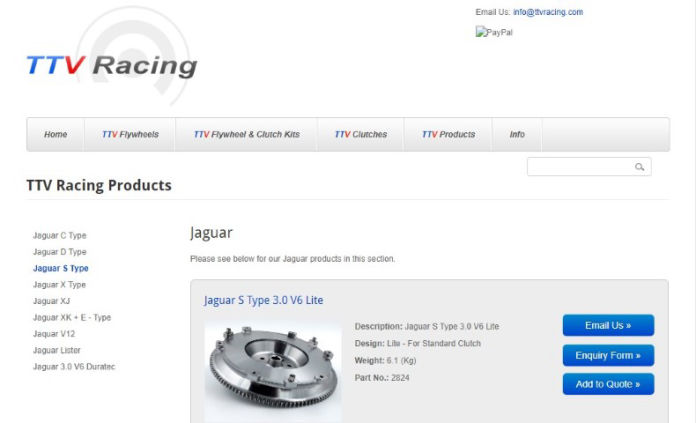Go to TTV Clutches menu
The image size is (696, 423).
coord(360,134)
